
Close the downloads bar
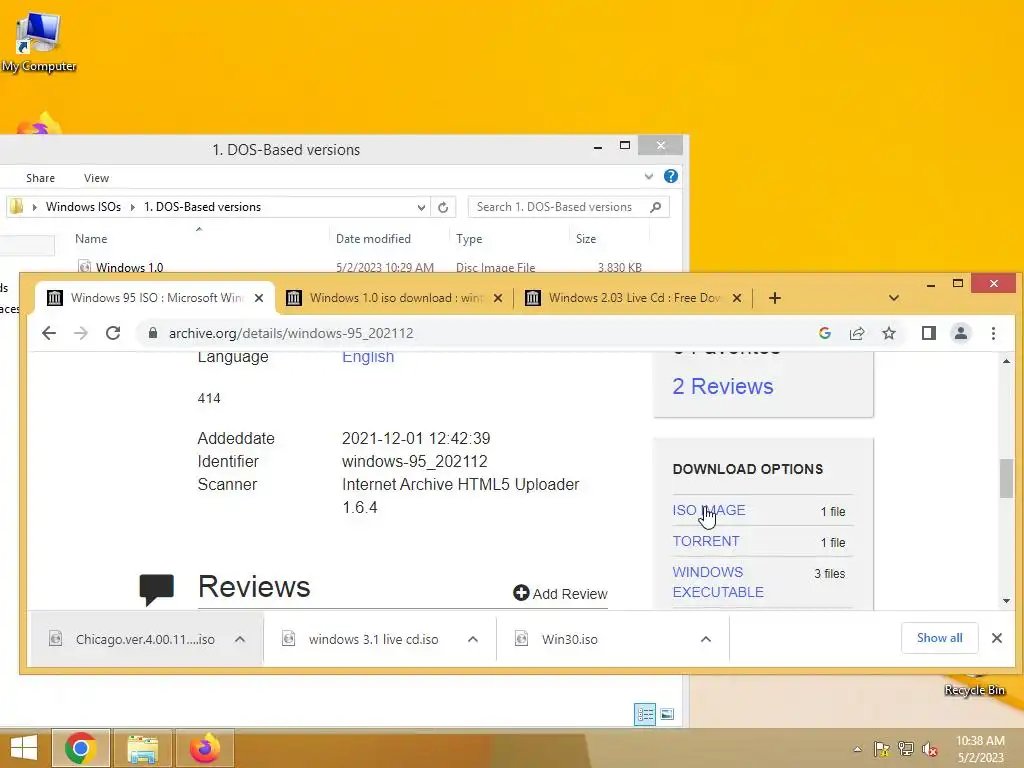(997, 638)
